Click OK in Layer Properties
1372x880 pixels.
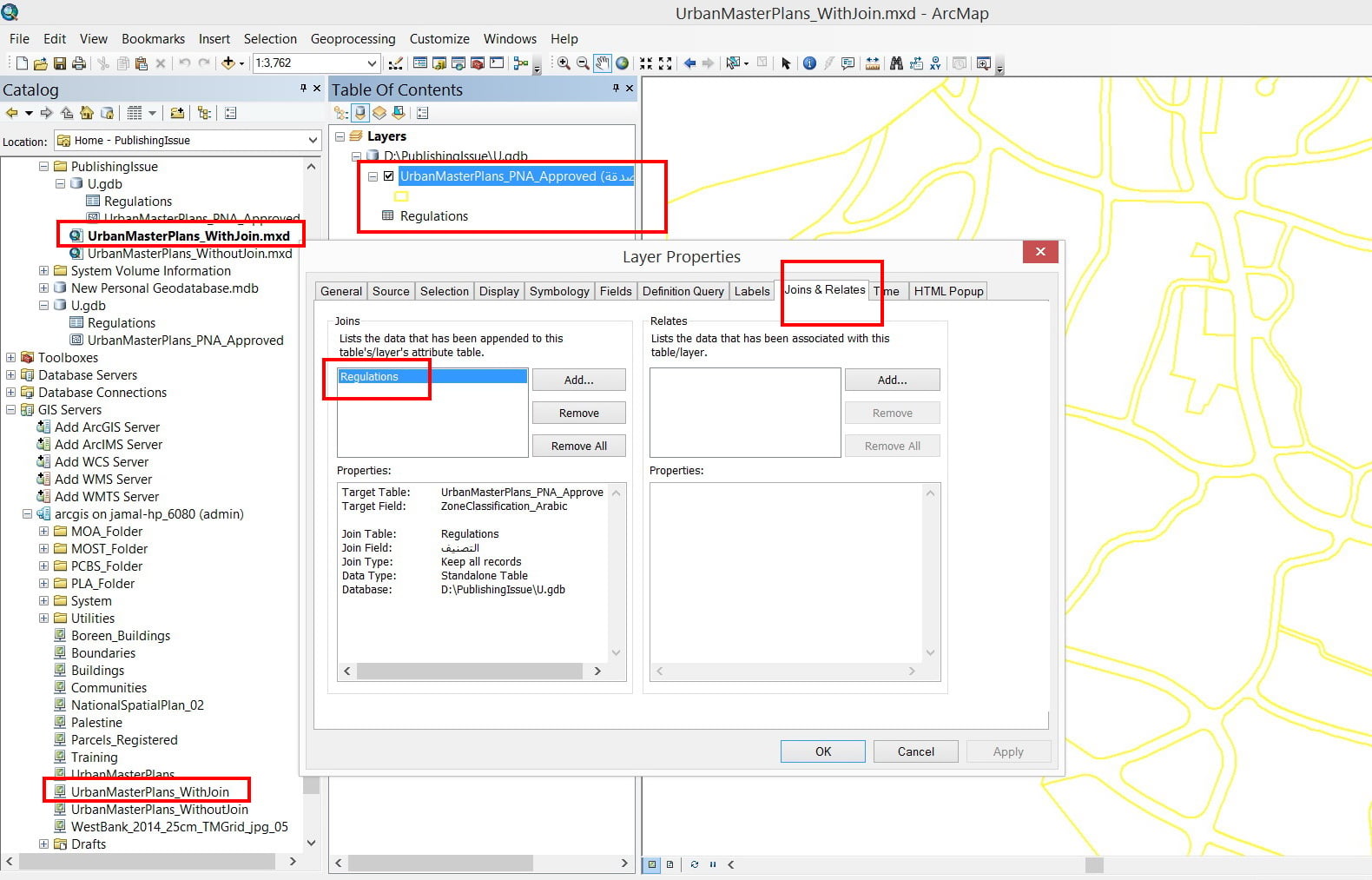point(822,751)
